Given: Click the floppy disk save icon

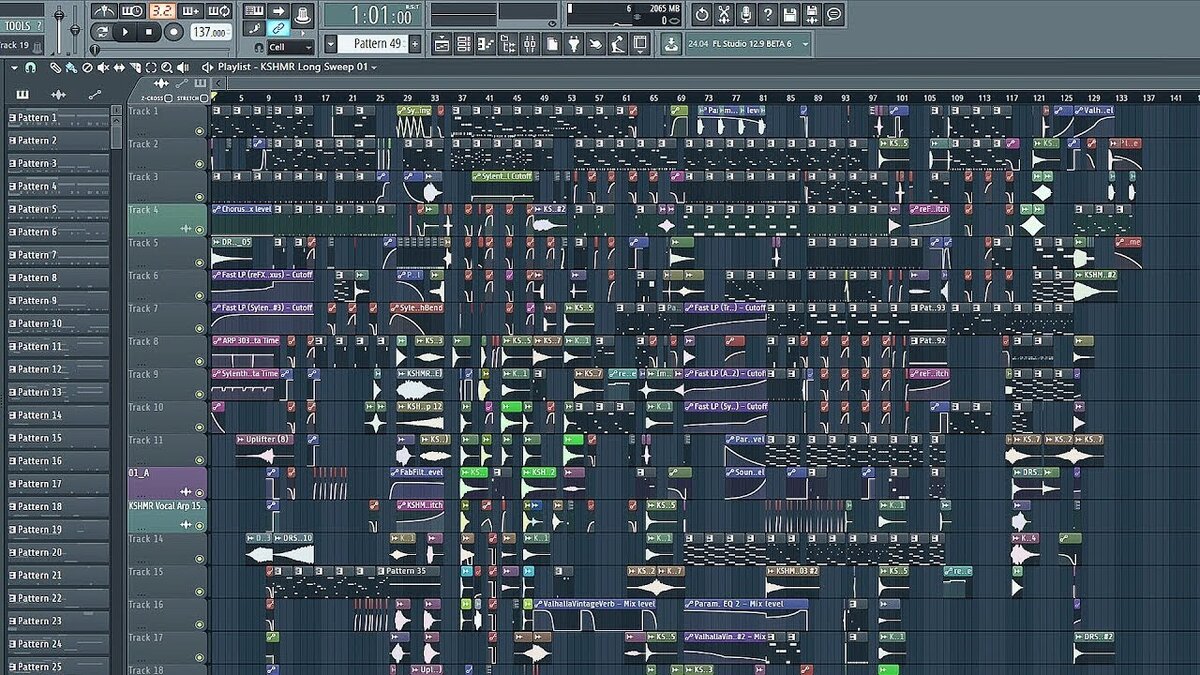Looking at the screenshot, I should point(789,15).
